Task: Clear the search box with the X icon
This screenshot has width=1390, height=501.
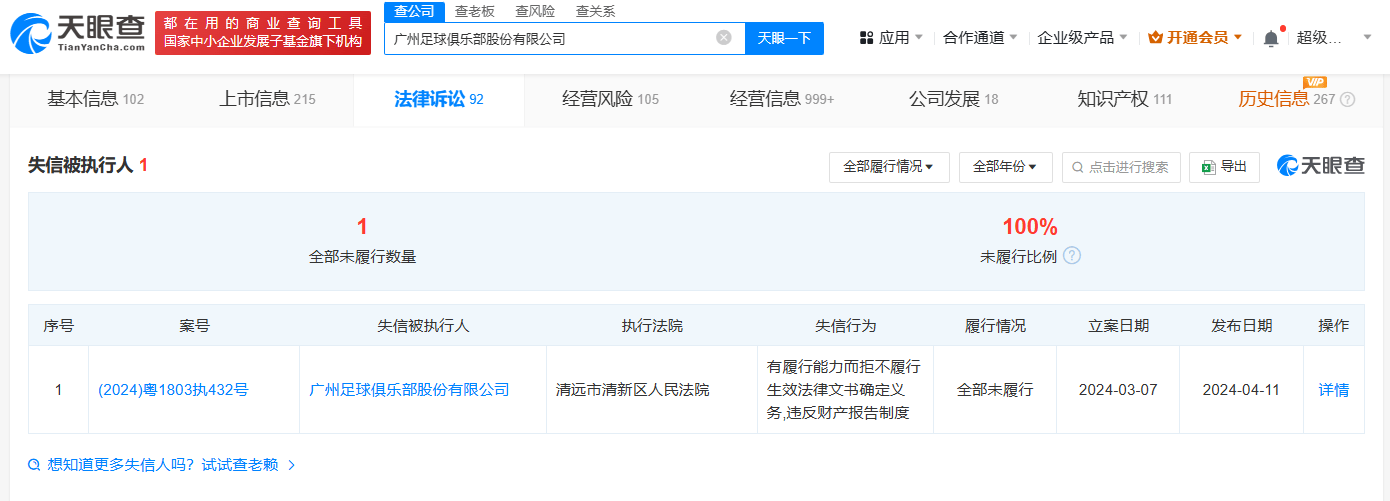Action: (724, 38)
